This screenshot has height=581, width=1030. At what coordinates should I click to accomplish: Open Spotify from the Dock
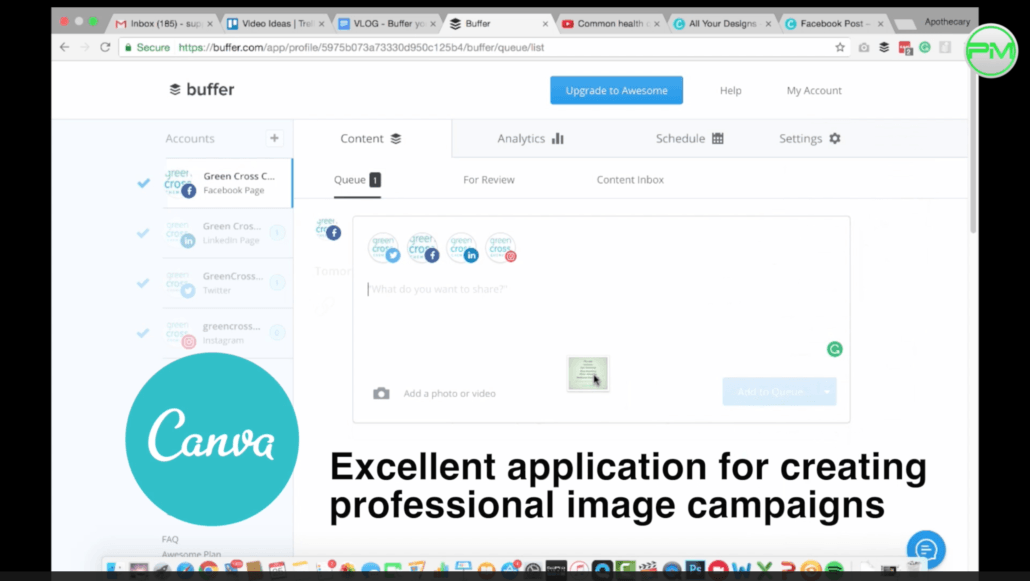[x=834, y=569]
